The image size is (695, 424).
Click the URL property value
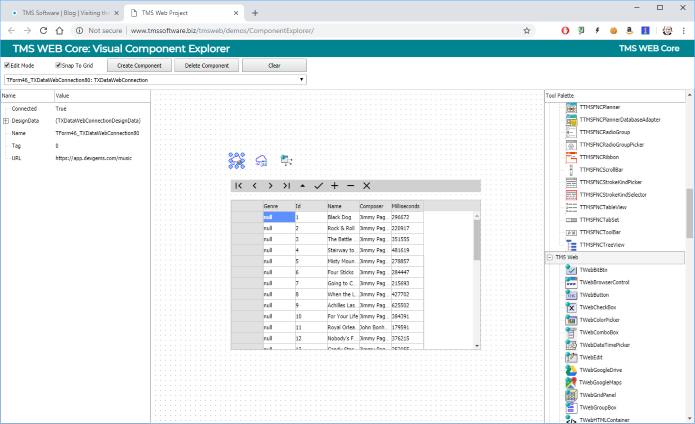click(x=94, y=158)
